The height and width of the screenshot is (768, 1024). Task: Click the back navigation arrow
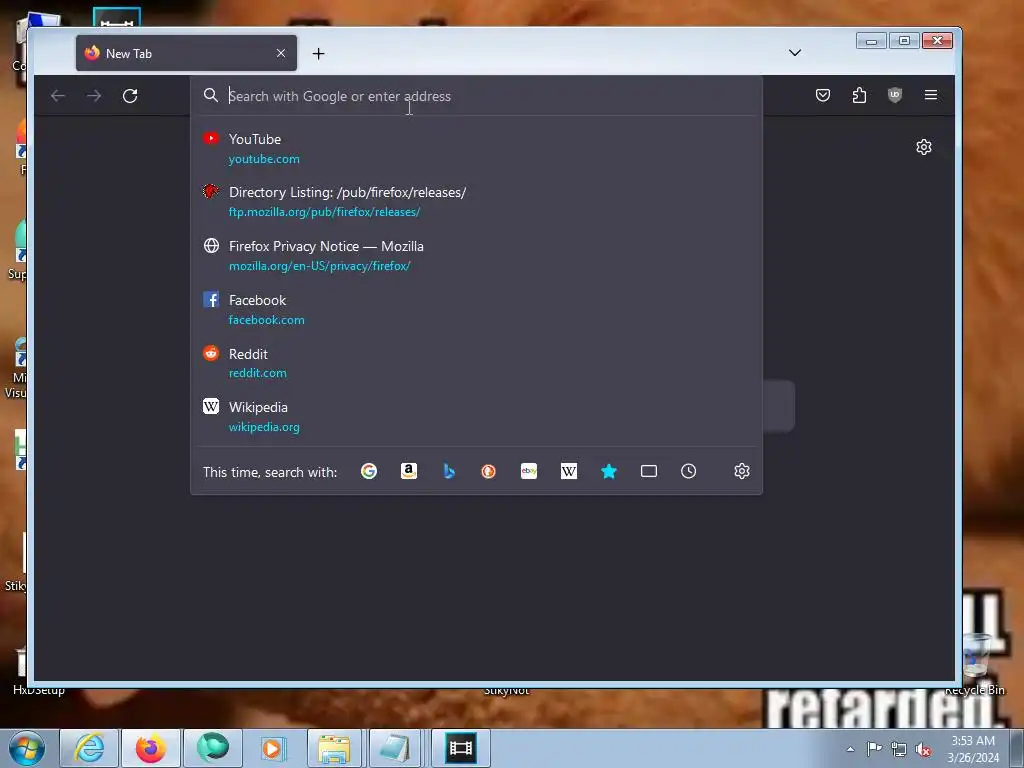[58, 96]
